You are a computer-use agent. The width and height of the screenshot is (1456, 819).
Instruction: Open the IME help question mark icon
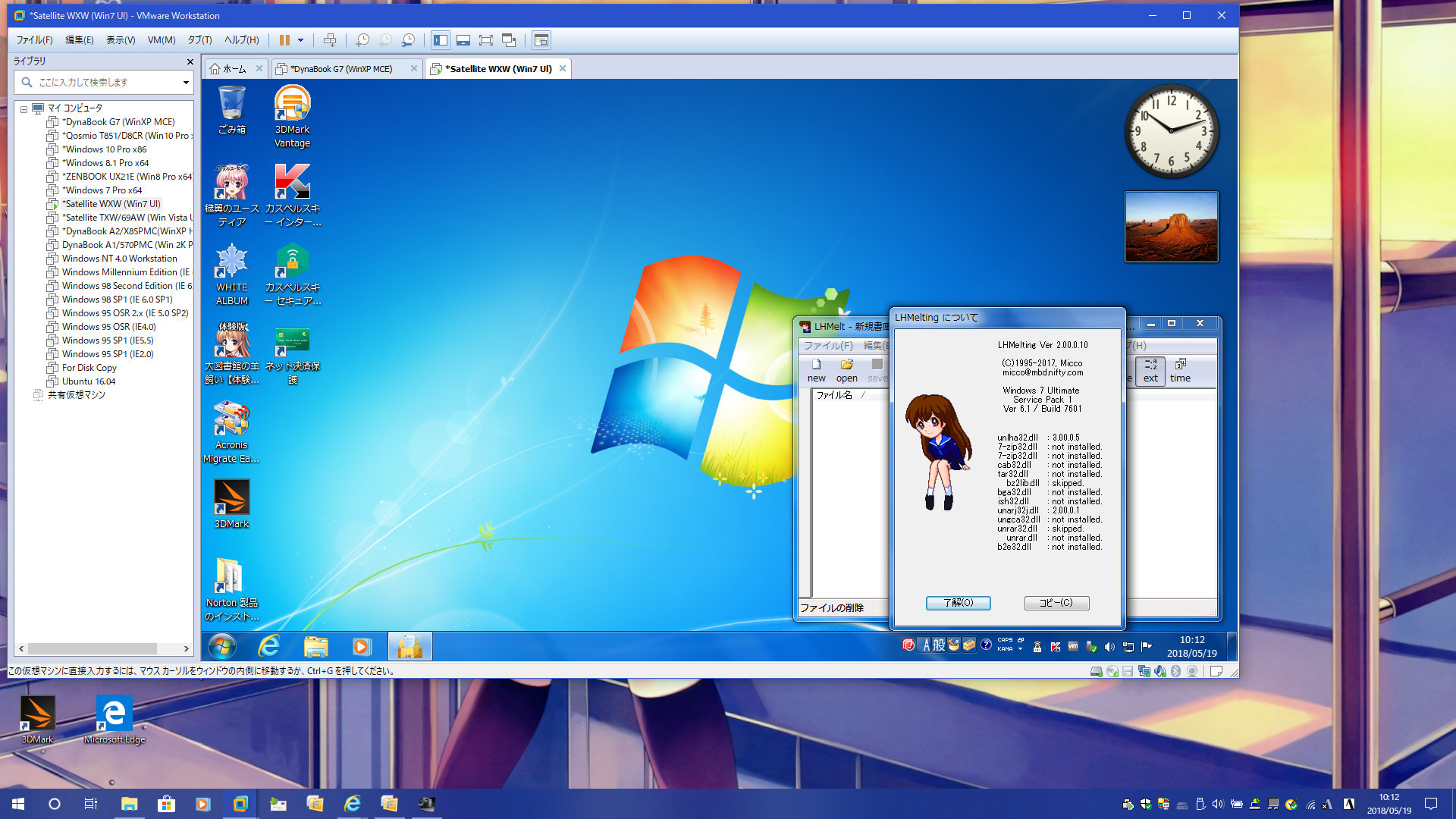coord(986,645)
